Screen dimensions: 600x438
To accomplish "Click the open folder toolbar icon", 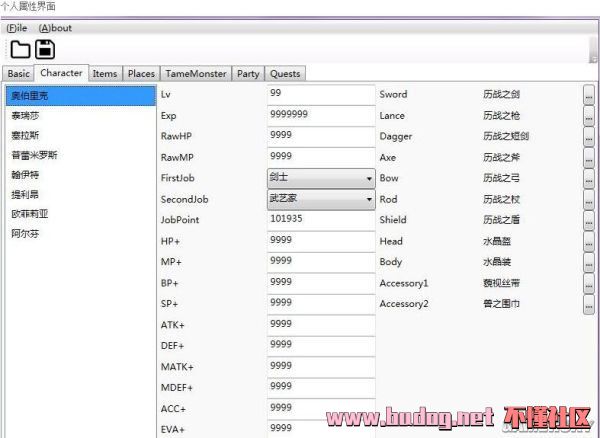I will point(20,50).
